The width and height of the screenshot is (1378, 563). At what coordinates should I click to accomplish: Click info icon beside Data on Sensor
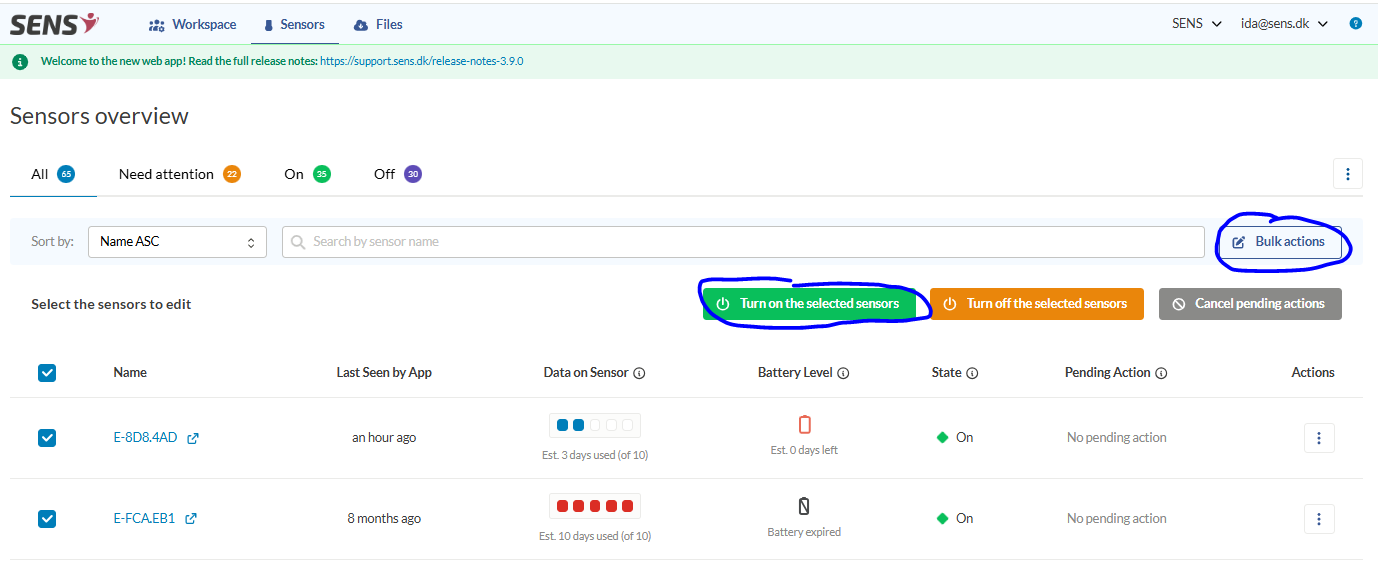[x=640, y=373]
